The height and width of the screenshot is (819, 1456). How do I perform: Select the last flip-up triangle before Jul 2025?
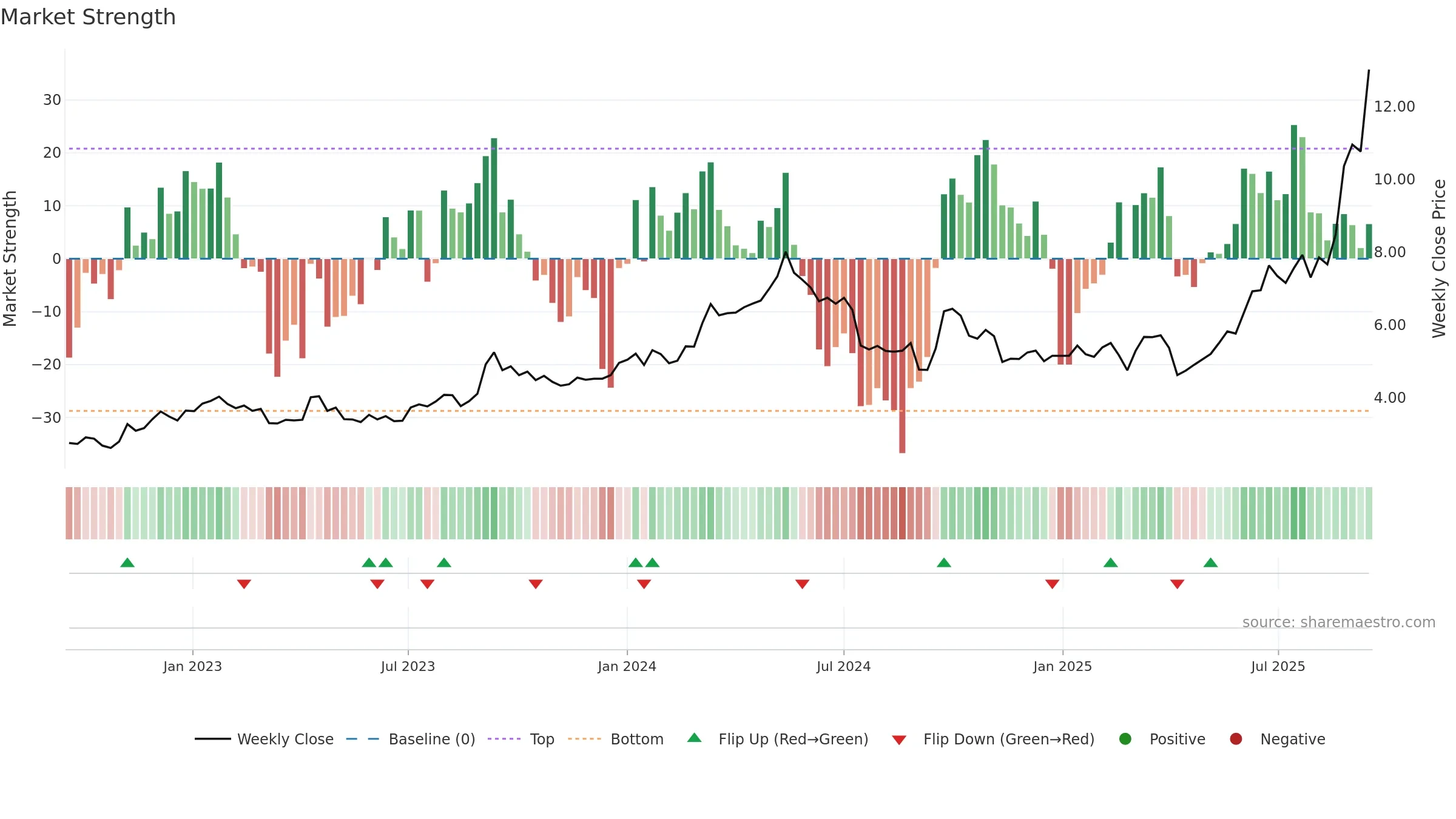1211,562
